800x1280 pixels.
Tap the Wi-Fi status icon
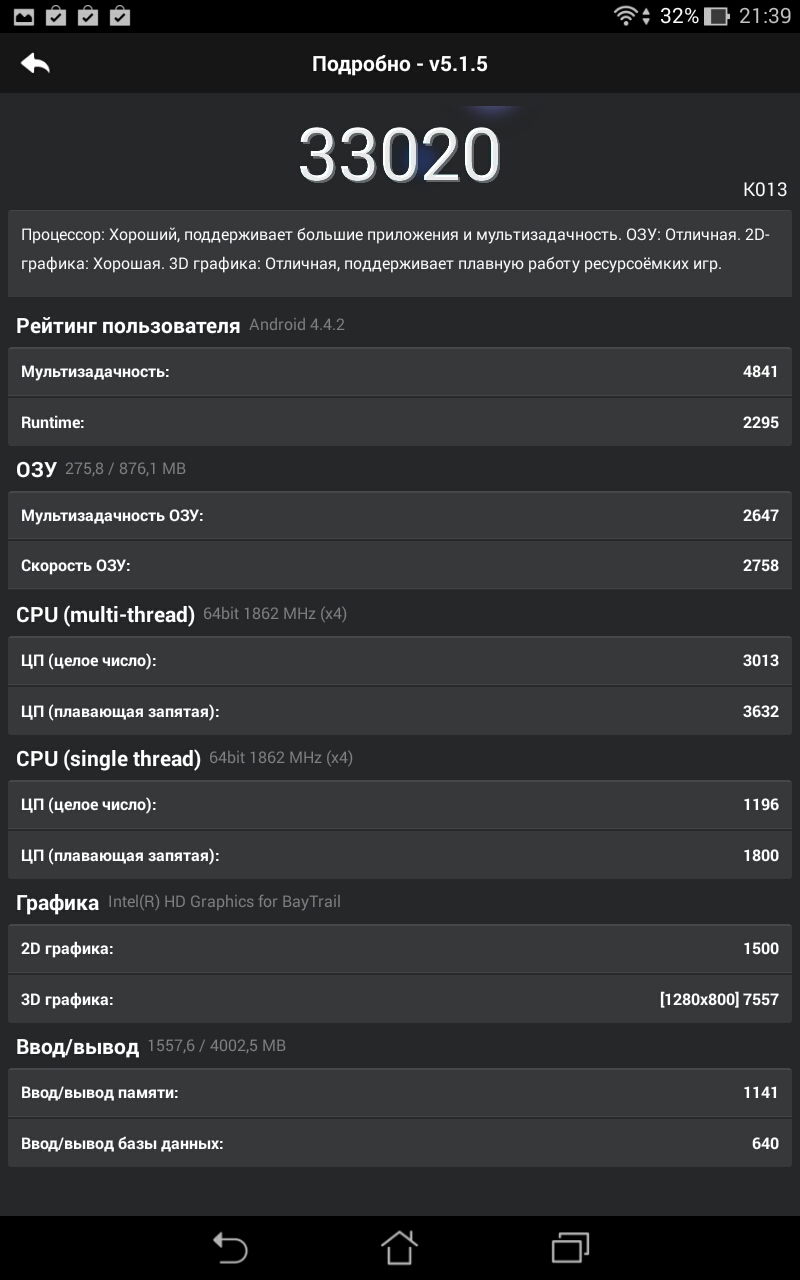[x=626, y=15]
